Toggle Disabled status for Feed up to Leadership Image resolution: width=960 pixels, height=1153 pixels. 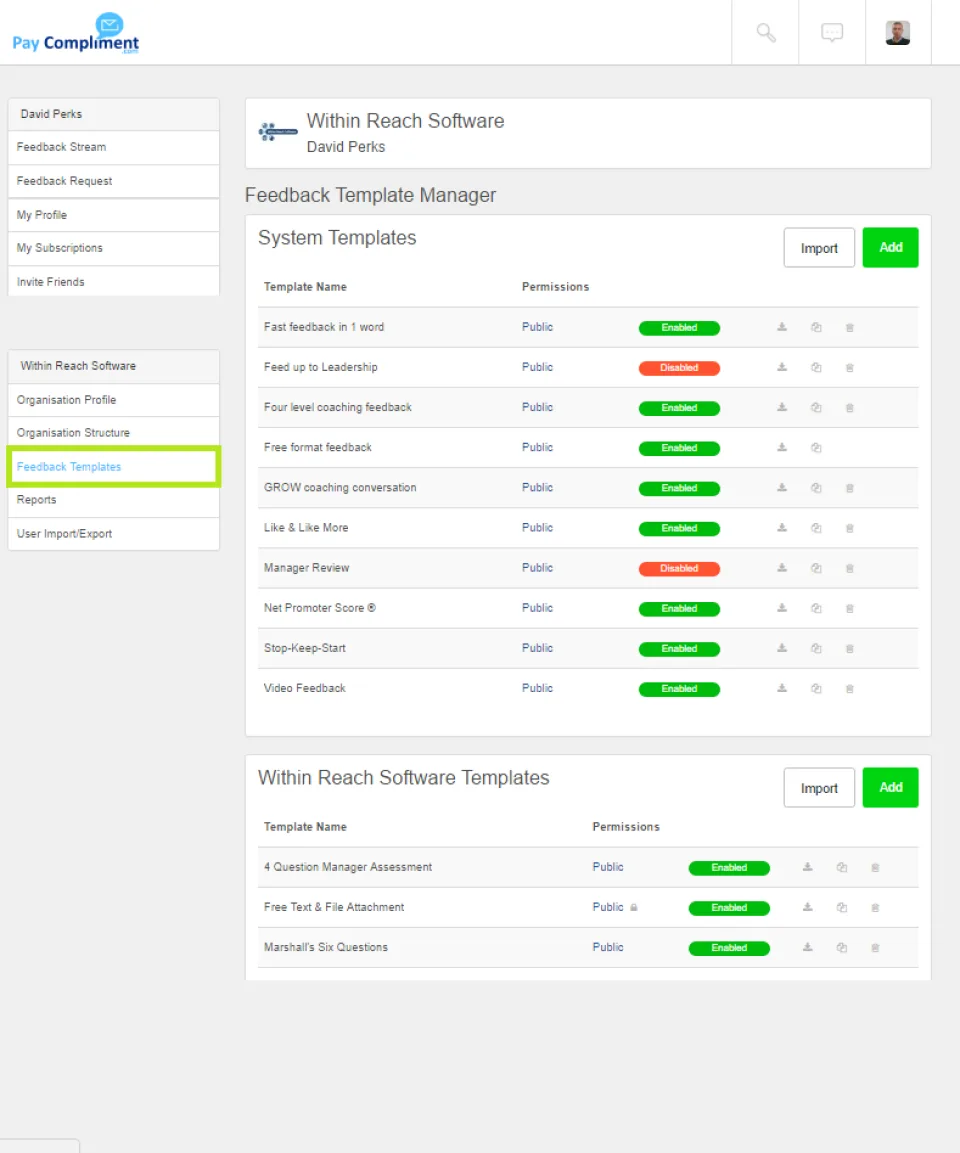[679, 368]
